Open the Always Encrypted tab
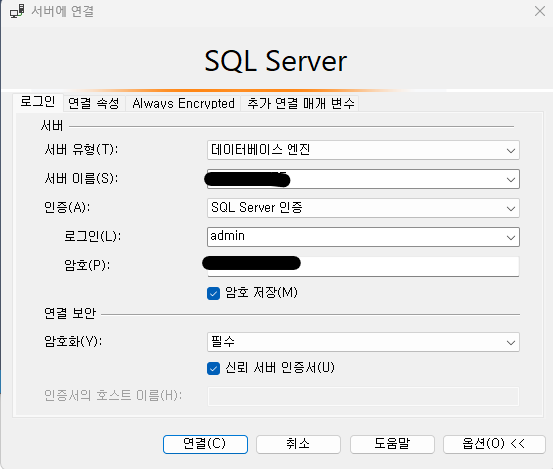Image resolution: width=553 pixels, height=469 pixels. tap(183, 103)
